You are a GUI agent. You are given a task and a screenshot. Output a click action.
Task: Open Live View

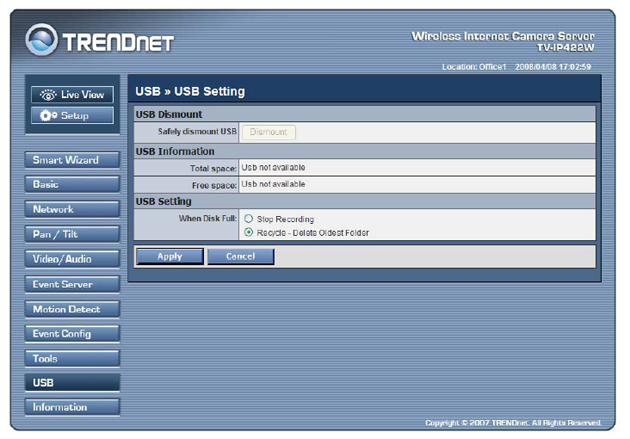[x=72, y=95]
